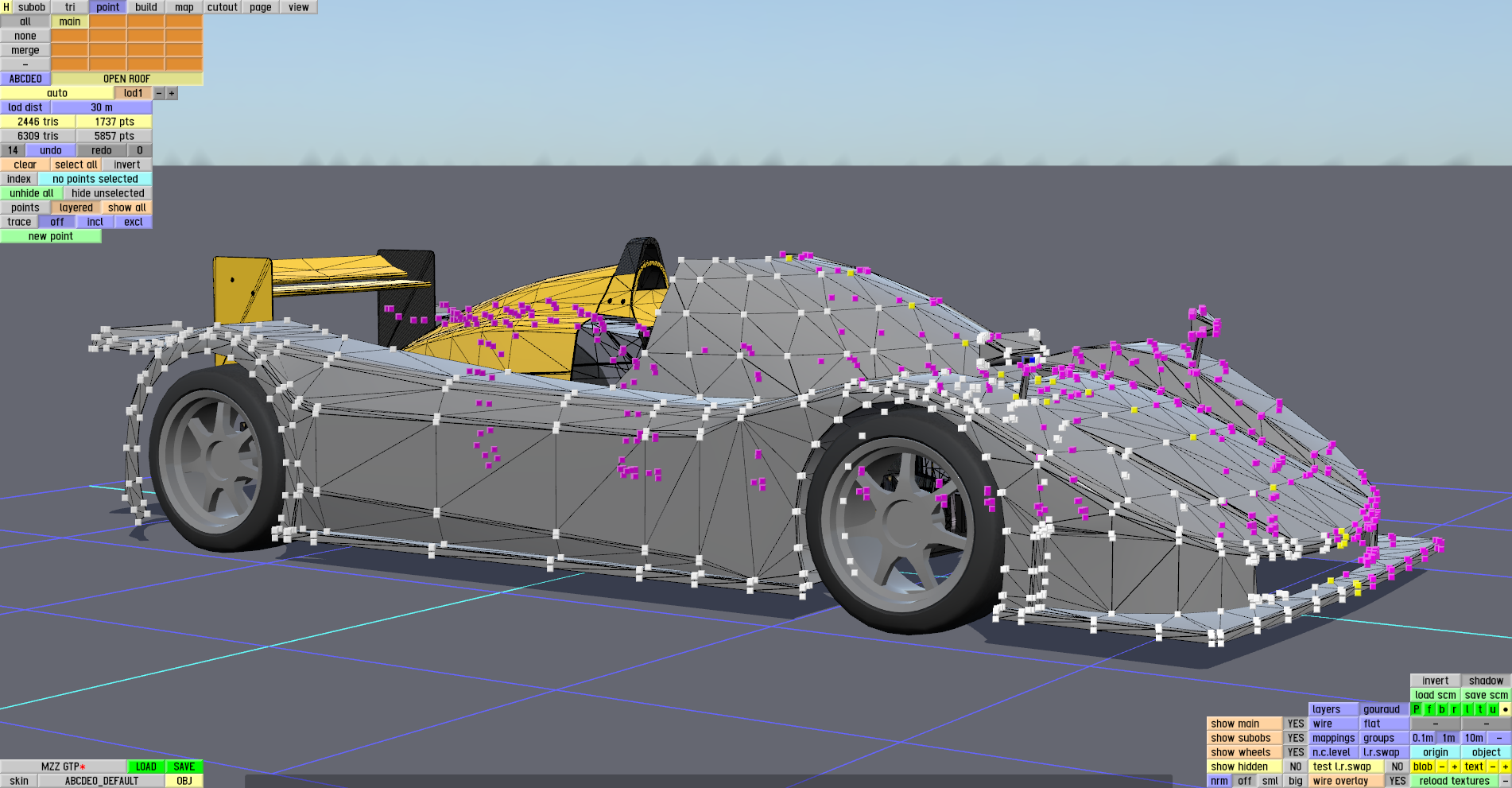The height and width of the screenshot is (788, 1512).
Task: Set the grid size to 10m
Action: click(x=1474, y=738)
